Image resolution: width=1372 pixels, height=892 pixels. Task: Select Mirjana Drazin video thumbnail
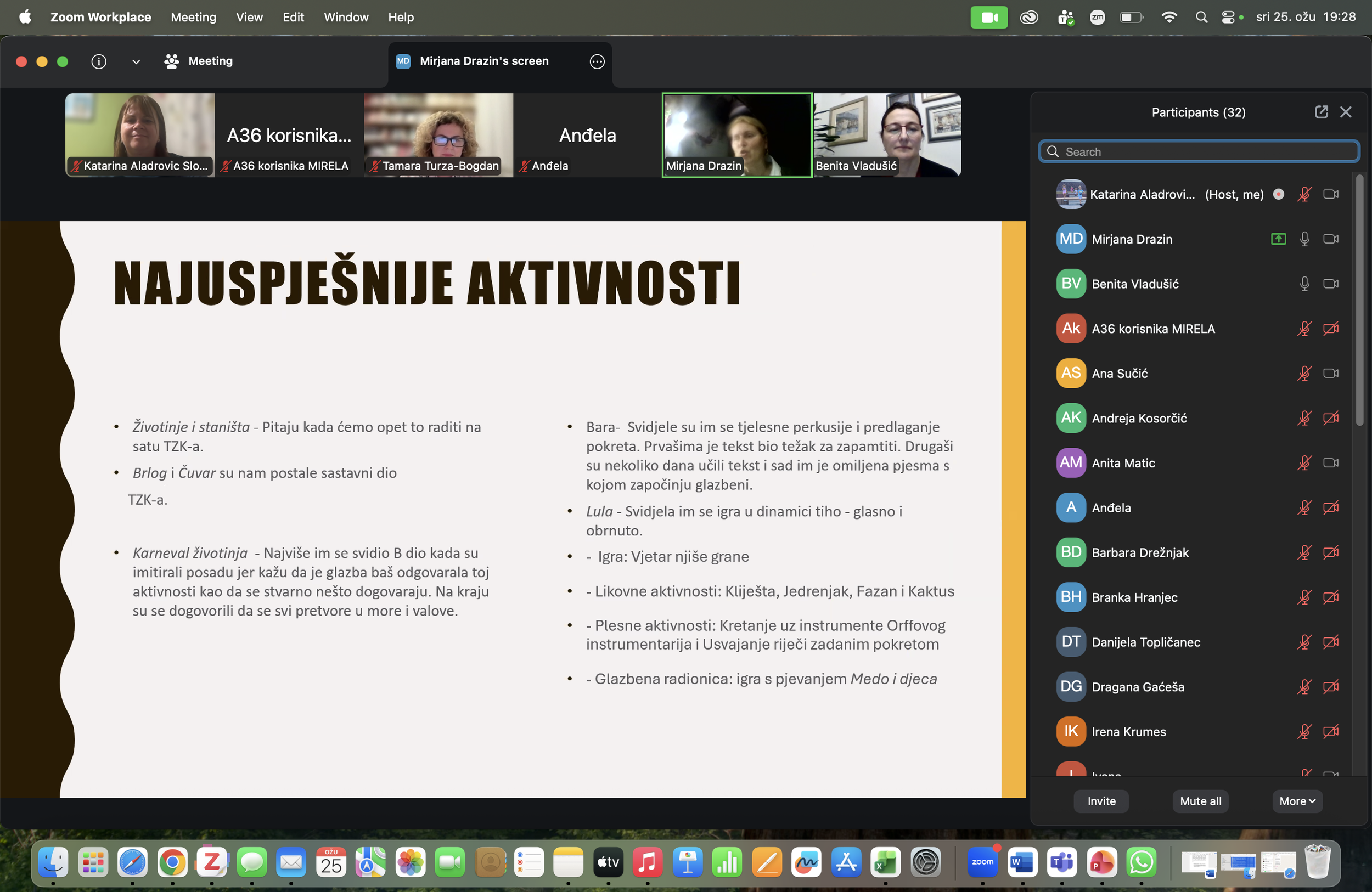(x=736, y=135)
